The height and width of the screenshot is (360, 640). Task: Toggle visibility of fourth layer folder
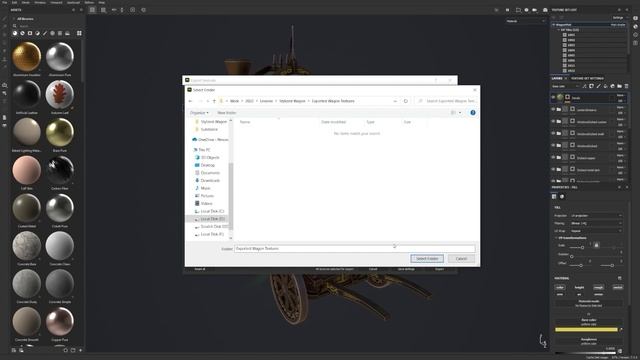coord(553,133)
